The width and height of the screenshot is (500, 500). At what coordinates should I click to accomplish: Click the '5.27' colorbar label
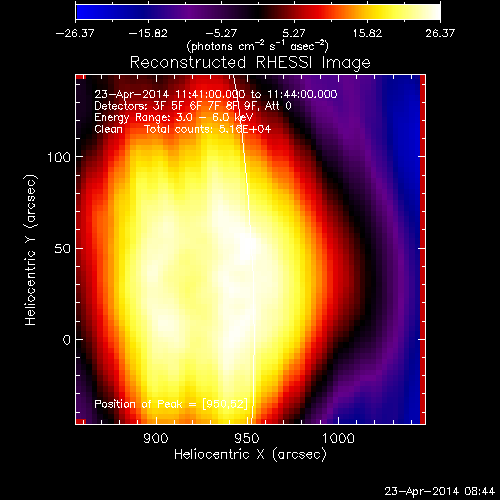click(294, 33)
